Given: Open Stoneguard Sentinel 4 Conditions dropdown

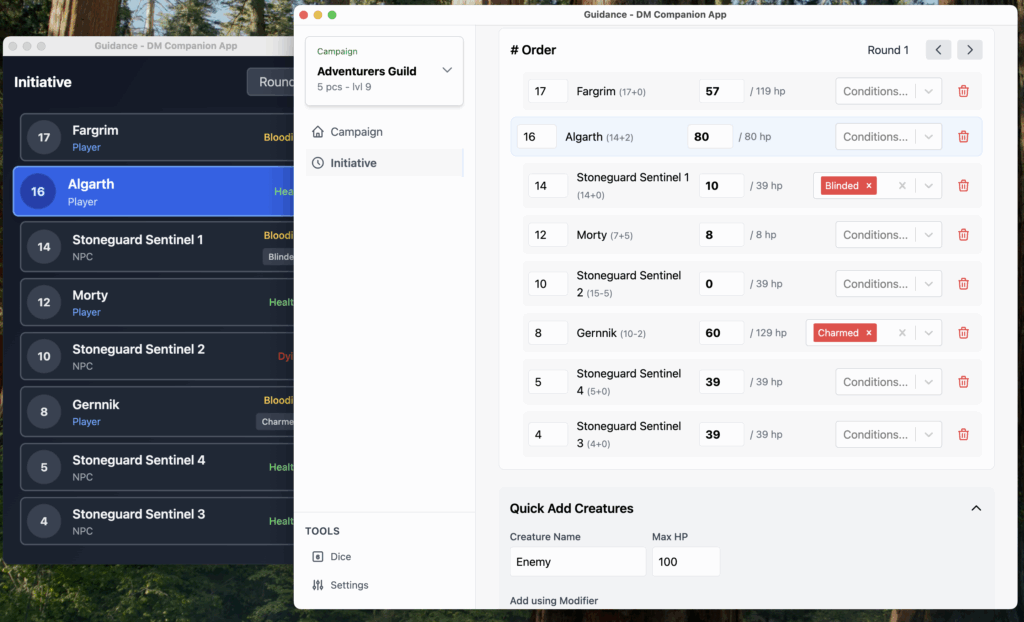Looking at the screenshot, I should tap(888, 382).
